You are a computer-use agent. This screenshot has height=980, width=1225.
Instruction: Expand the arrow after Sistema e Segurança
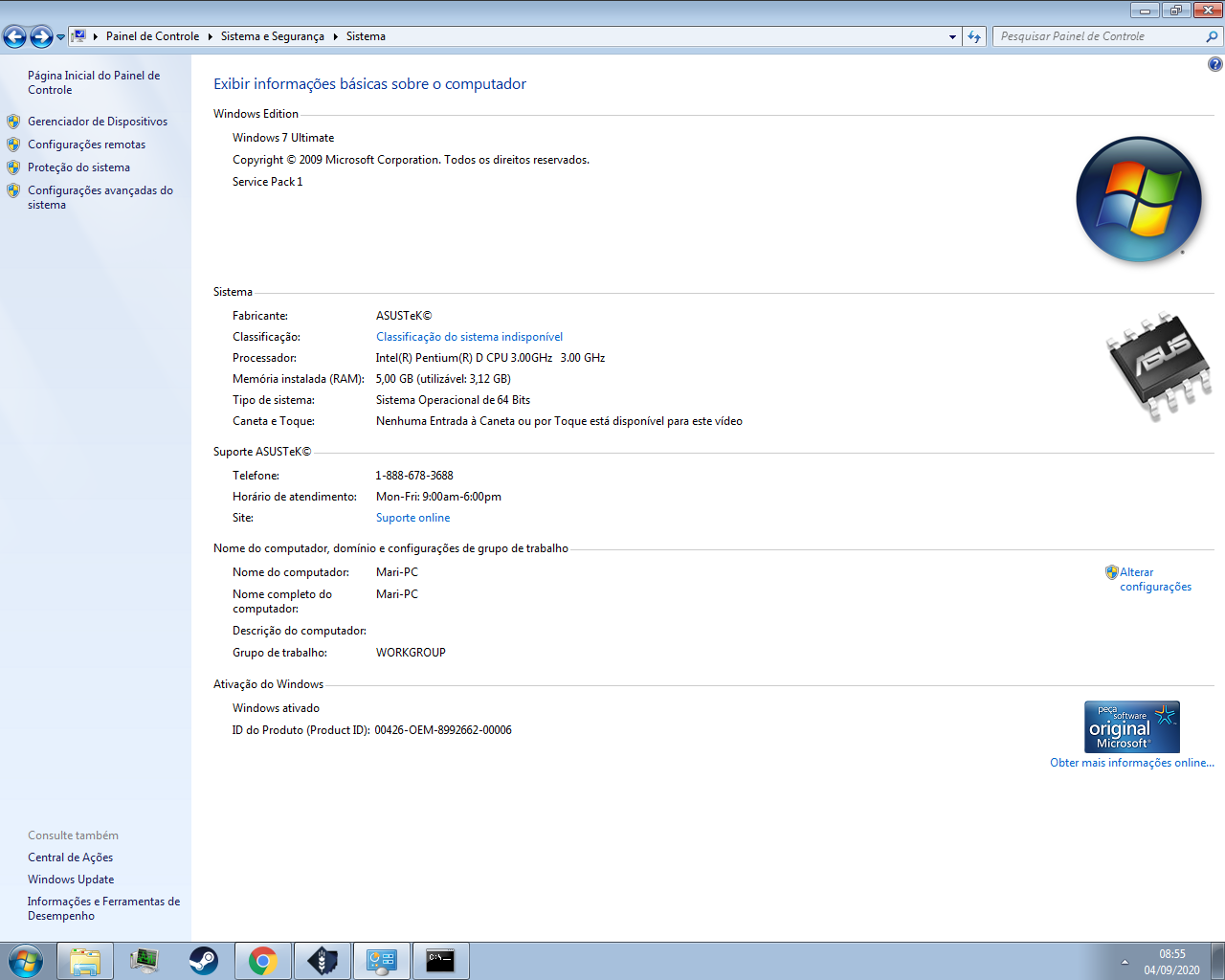coord(336,36)
